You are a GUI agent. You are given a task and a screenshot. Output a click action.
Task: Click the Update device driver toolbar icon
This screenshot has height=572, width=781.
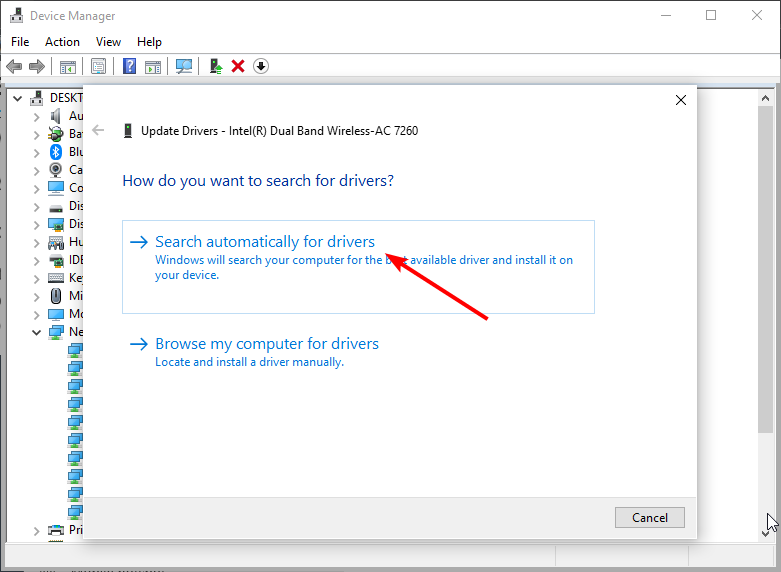(x=216, y=66)
